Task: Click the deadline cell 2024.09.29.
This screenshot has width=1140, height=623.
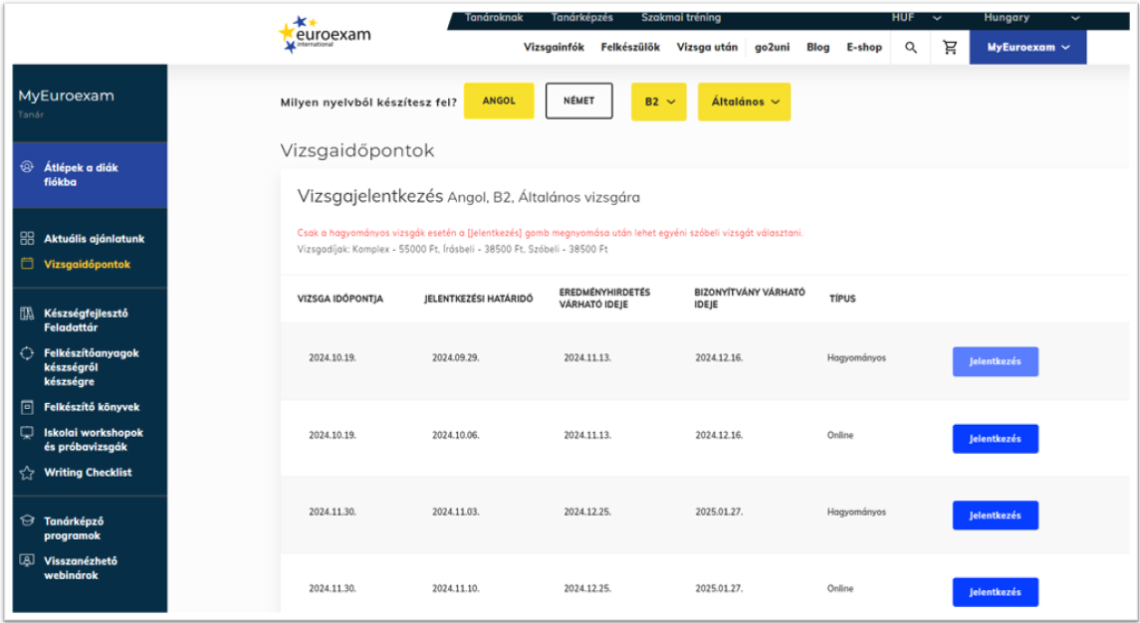Action: 455,358
